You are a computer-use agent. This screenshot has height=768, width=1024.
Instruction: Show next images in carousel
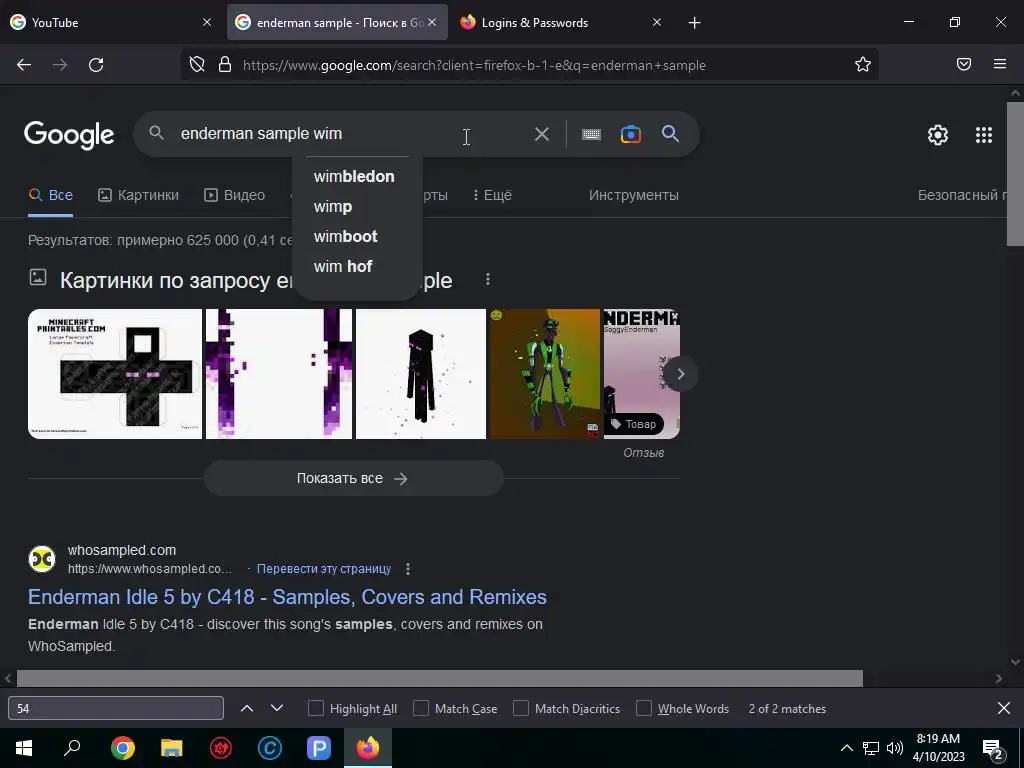pos(680,374)
